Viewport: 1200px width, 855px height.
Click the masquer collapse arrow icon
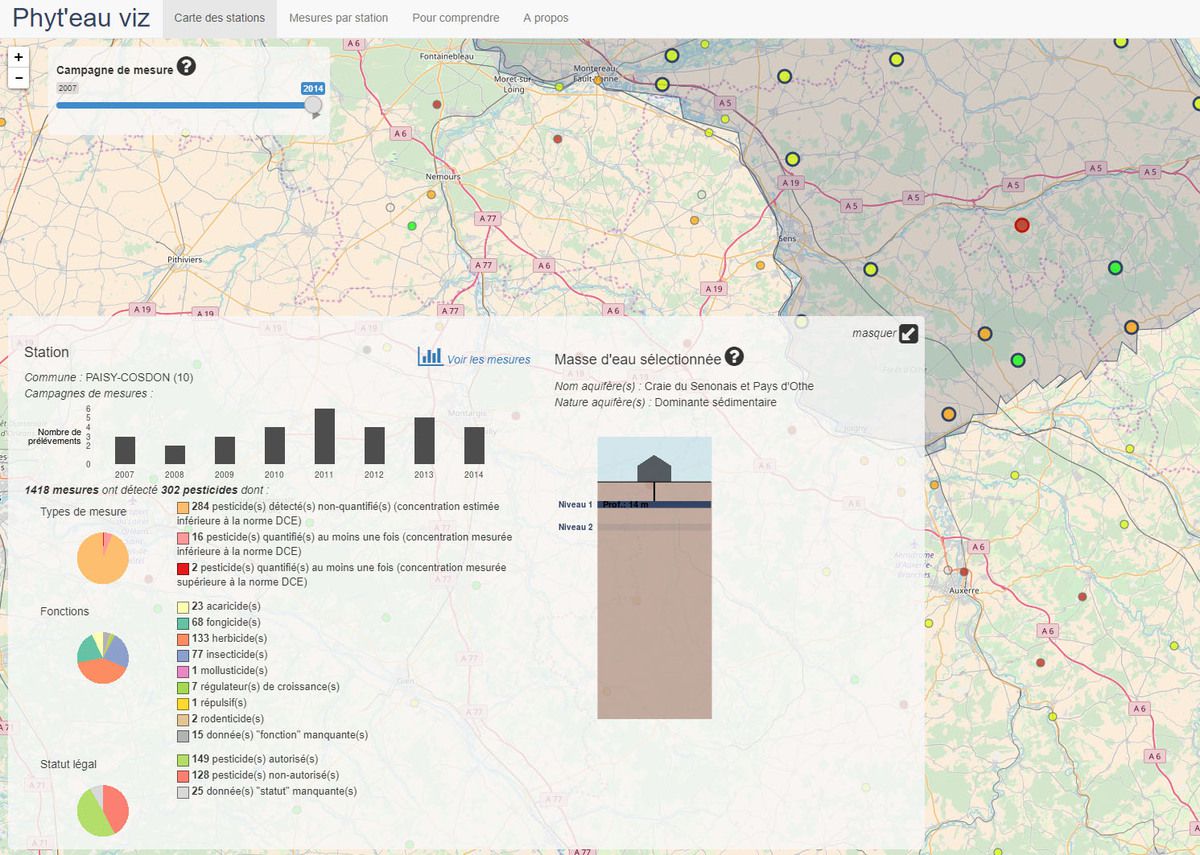click(908, 334)
